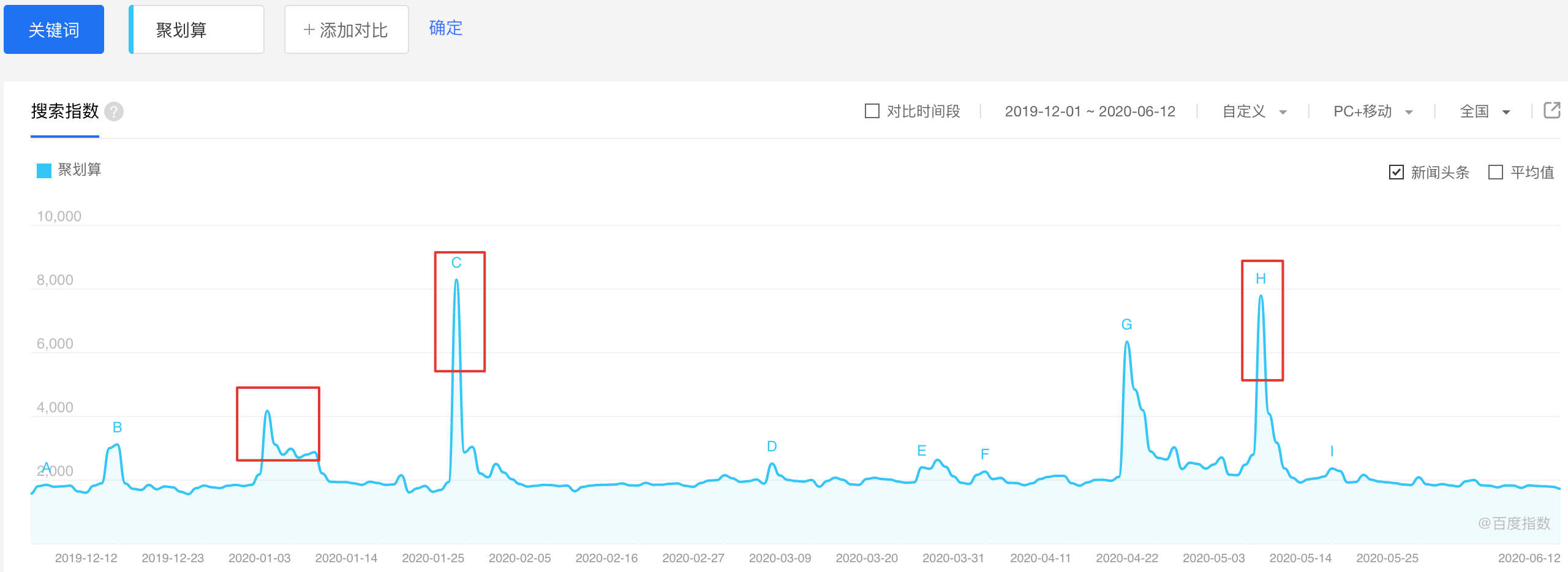
Task: Enable the 对比时间段 checkbox
Action: [872, 111]
